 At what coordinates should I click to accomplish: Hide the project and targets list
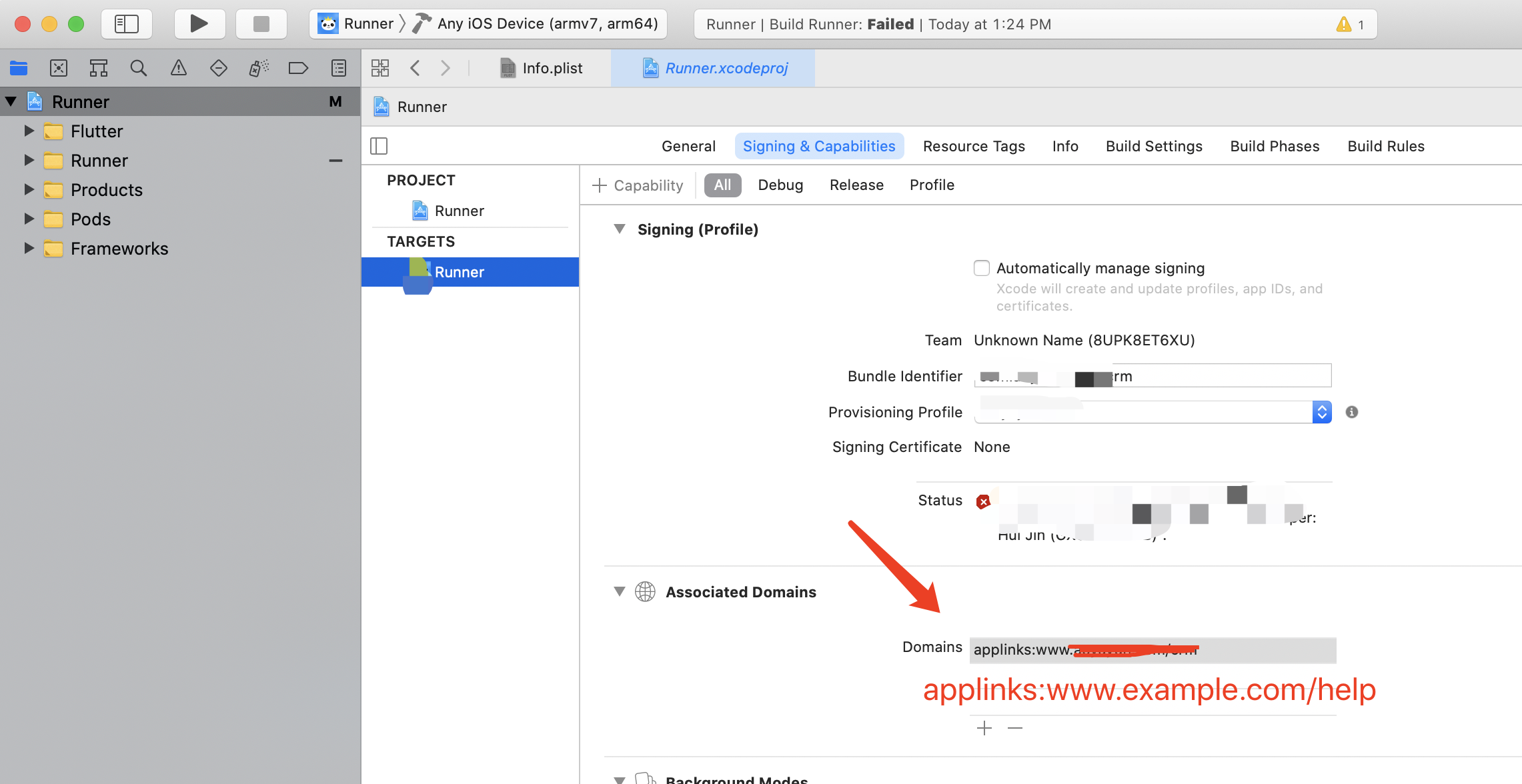(x=379, y=146)
